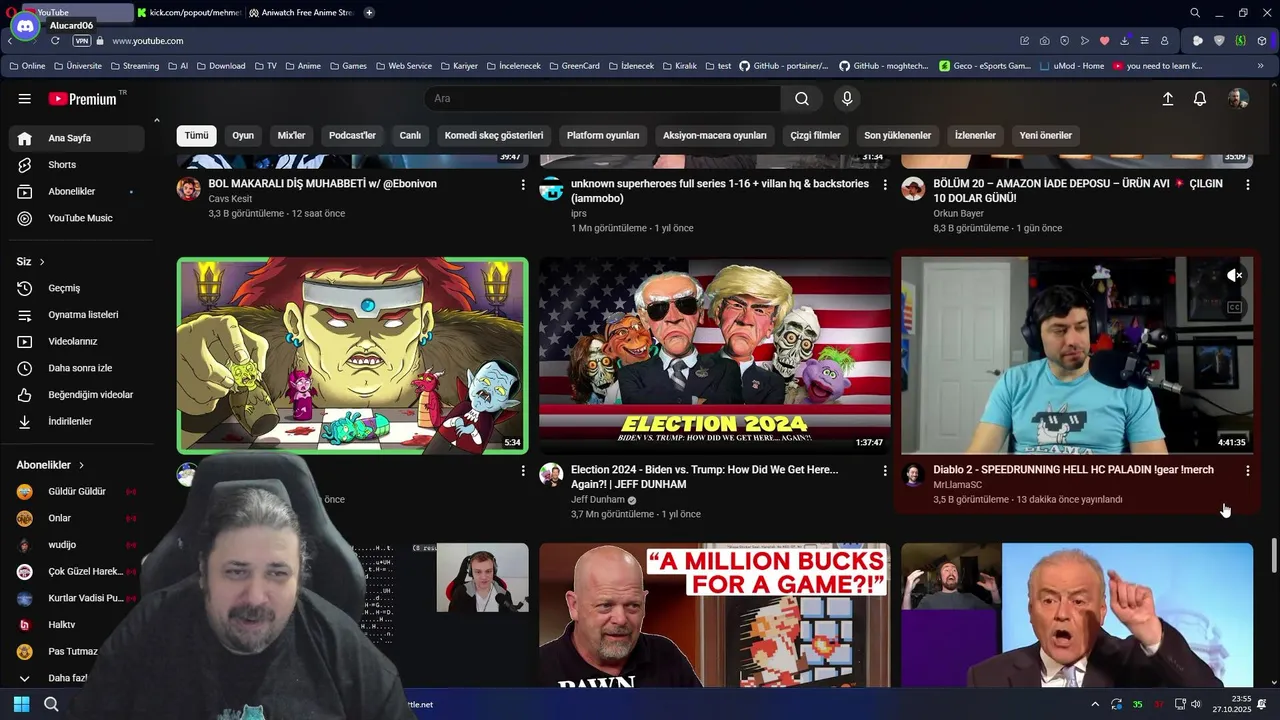Open the GitHub - portainer bookmark
This screenshot has height=720, width=1280.
click(783, 66)
